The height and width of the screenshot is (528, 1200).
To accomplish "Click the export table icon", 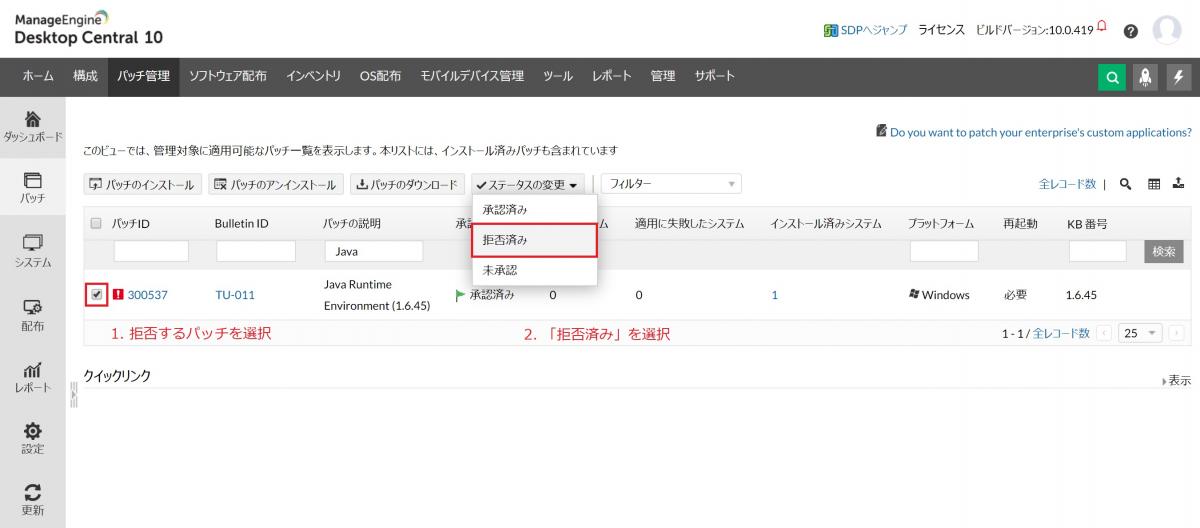I will pyautogui.click(x=1178, y=184).
